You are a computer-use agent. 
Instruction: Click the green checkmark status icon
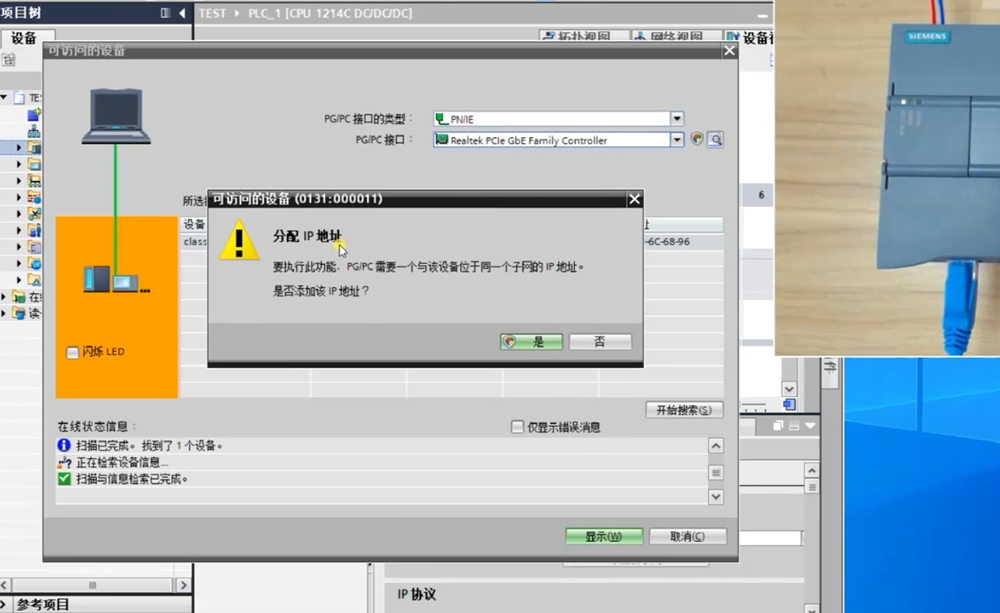[64, 479]
